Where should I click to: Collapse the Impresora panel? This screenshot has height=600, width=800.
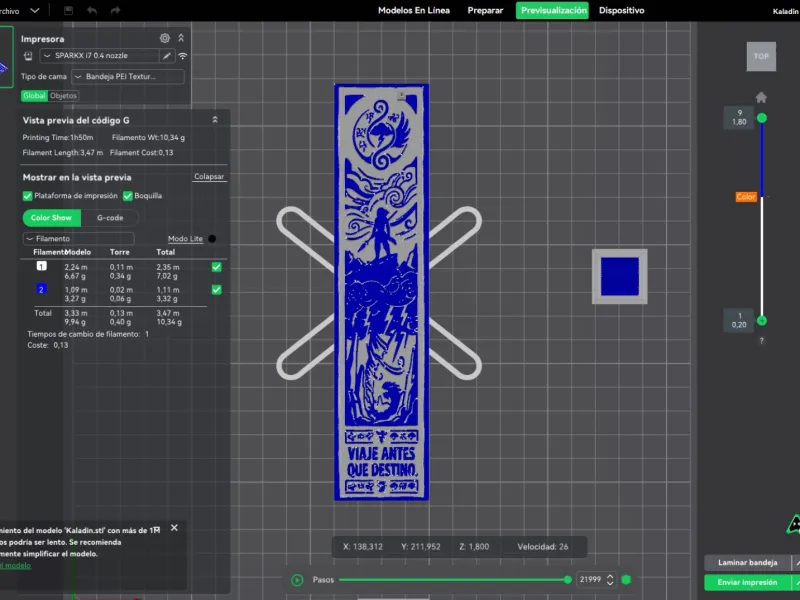[181, 38]
